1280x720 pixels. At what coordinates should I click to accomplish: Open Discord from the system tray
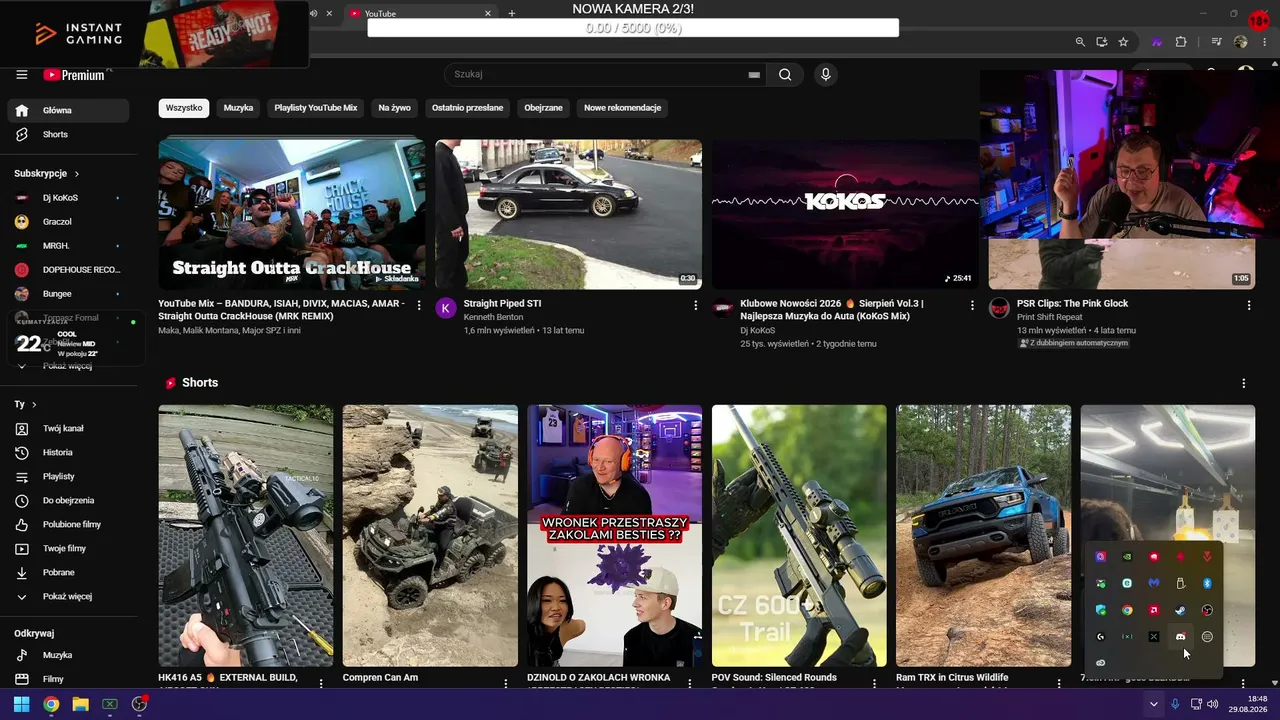(1180, 637)
